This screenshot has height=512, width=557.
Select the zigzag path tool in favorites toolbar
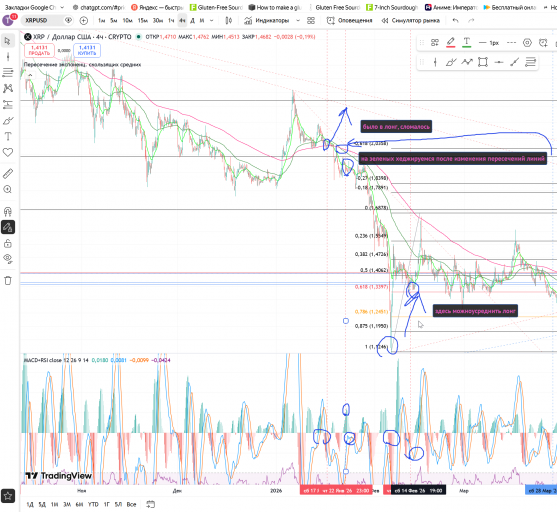pos(467,63)
